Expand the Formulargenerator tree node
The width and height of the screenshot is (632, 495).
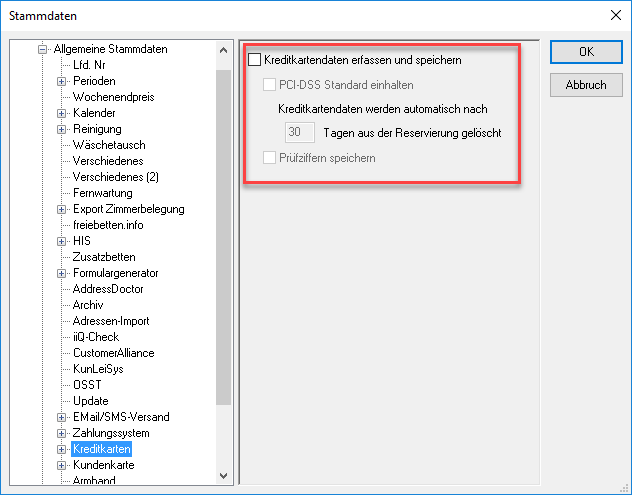tap(61, 273)
